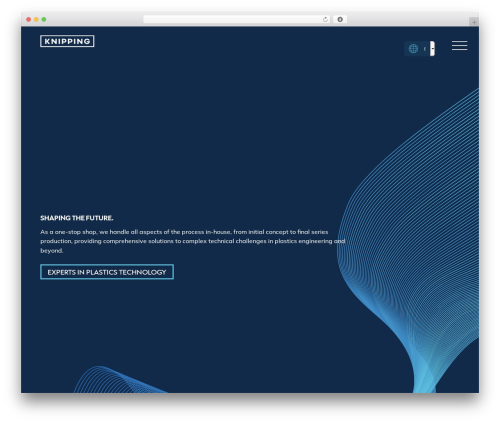This screenshot has height=423, width=500.
Task: Click the browser reload icon
Action: coord(325,20)
